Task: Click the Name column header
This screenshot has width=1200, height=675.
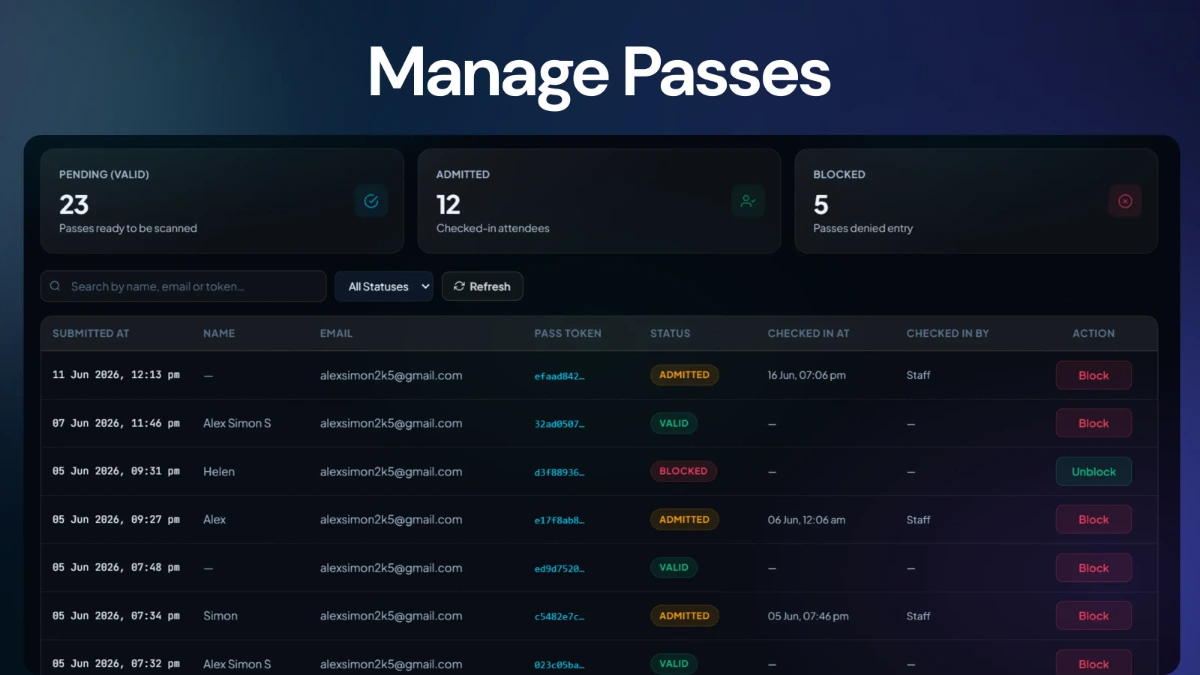Action: [219, 333]
